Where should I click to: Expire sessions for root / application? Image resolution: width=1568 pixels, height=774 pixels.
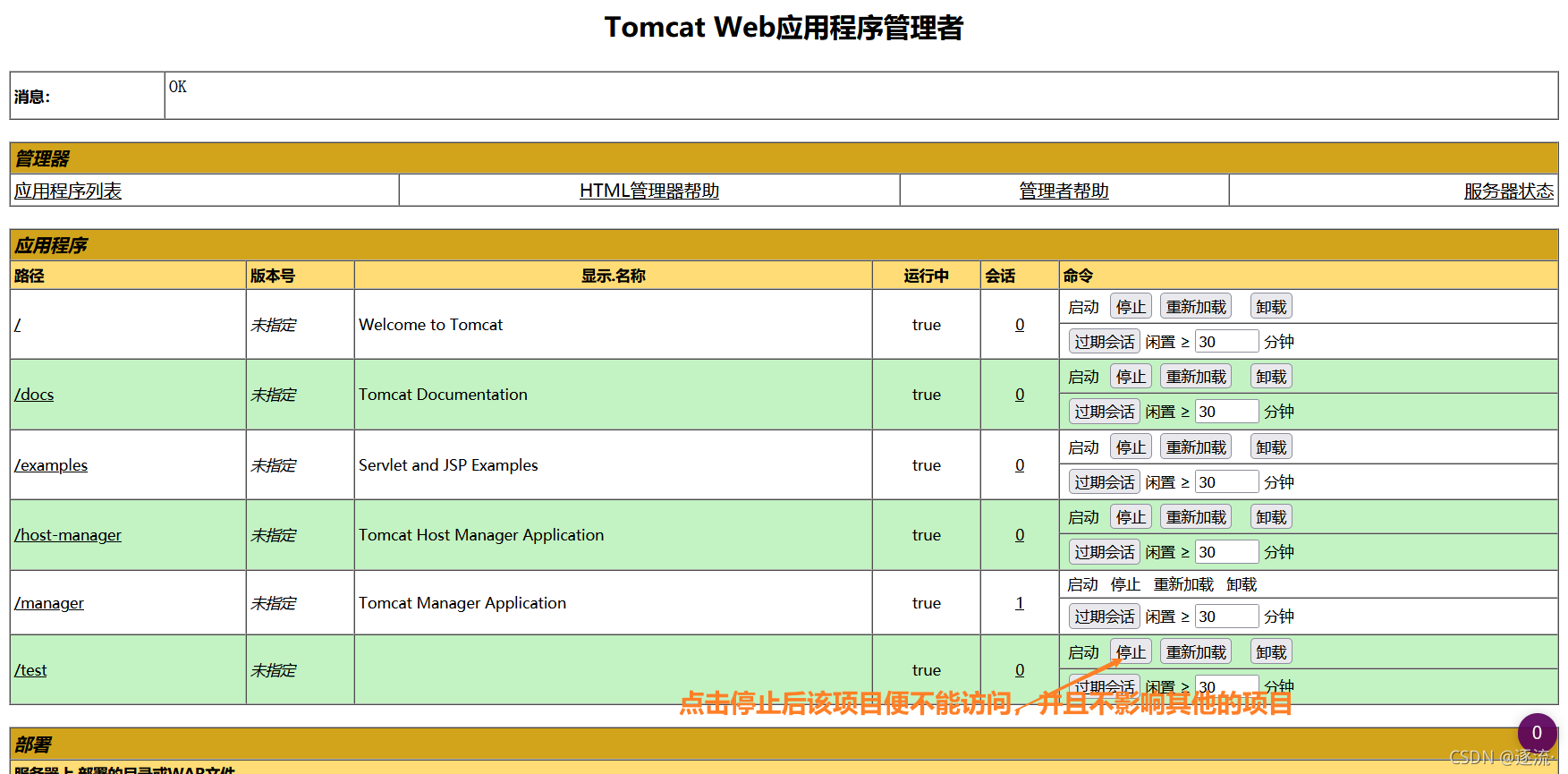[x=1105, y=342]
